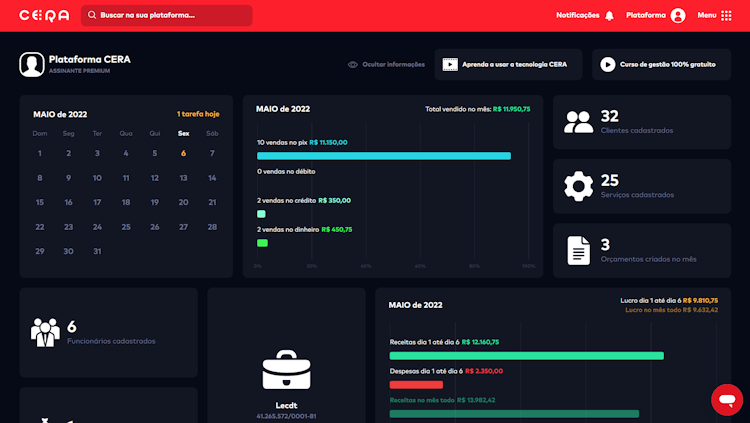Click the Plataforma CERA profile picture

[x=32, y=65]
